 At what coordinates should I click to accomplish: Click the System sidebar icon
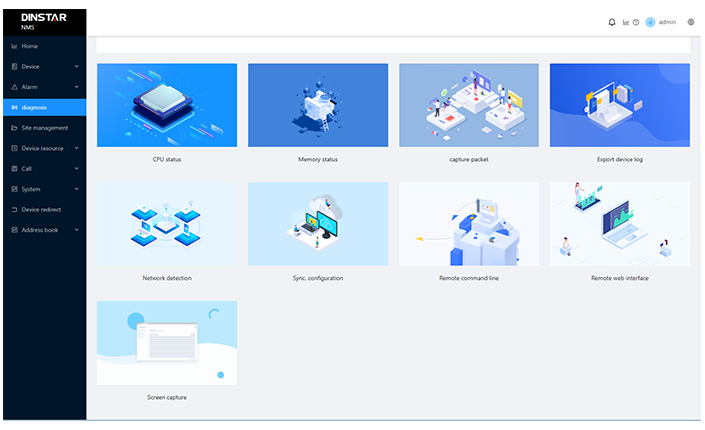coord(14,189)
